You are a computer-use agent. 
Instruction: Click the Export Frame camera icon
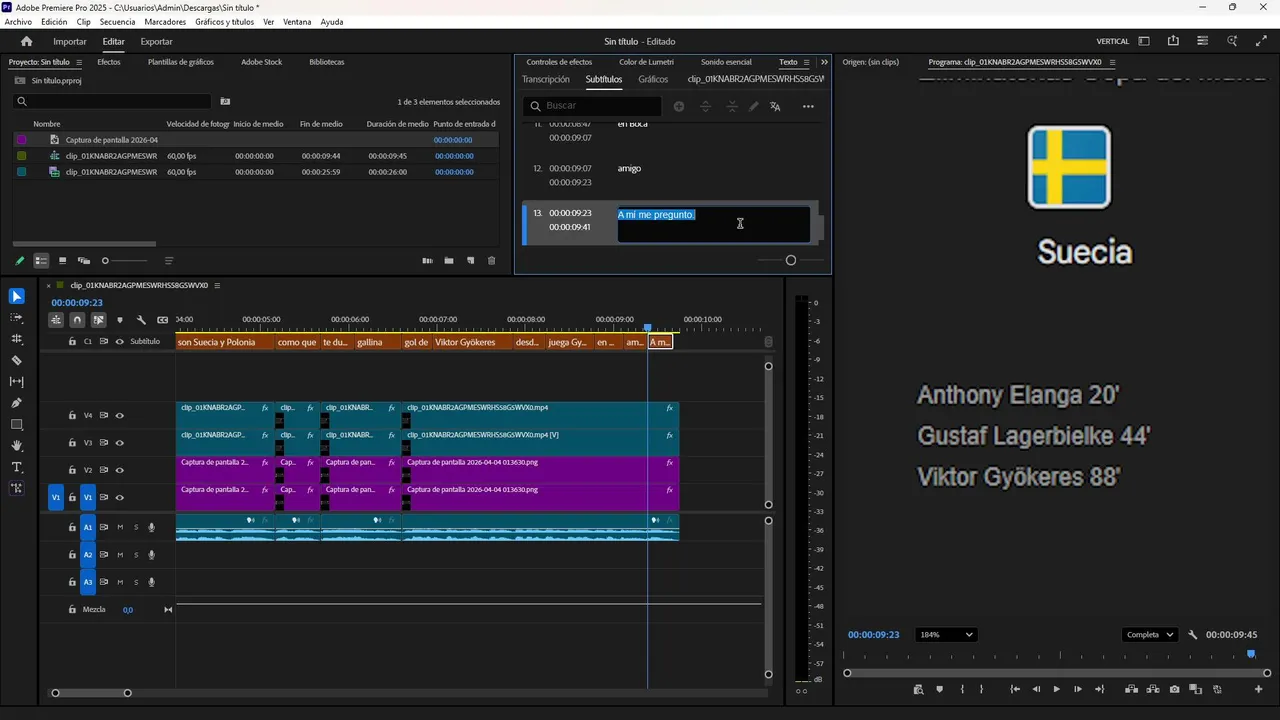click(x=1174, y=689)
